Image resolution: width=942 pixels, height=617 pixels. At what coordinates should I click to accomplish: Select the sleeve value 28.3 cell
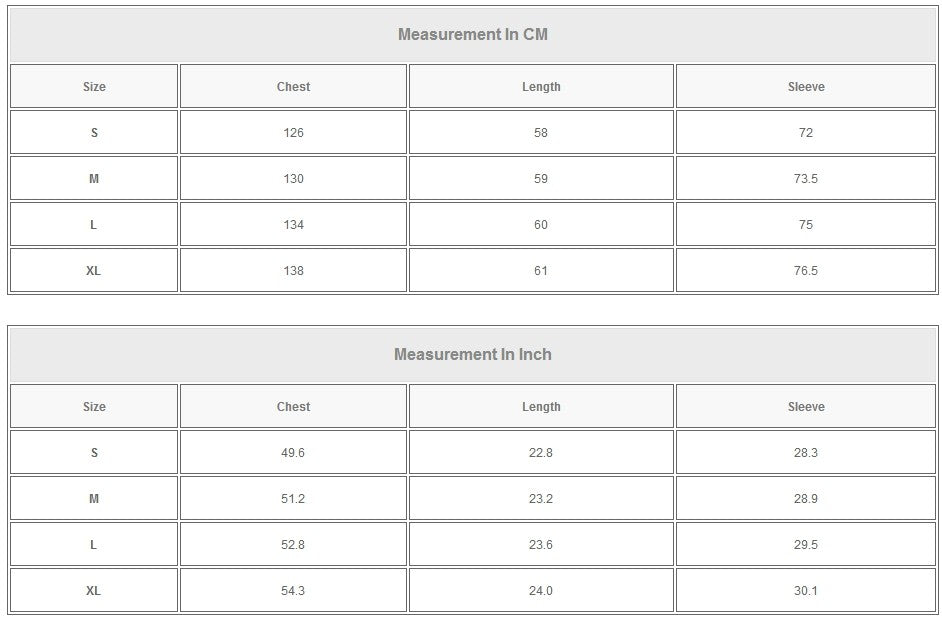pos(806,453)
